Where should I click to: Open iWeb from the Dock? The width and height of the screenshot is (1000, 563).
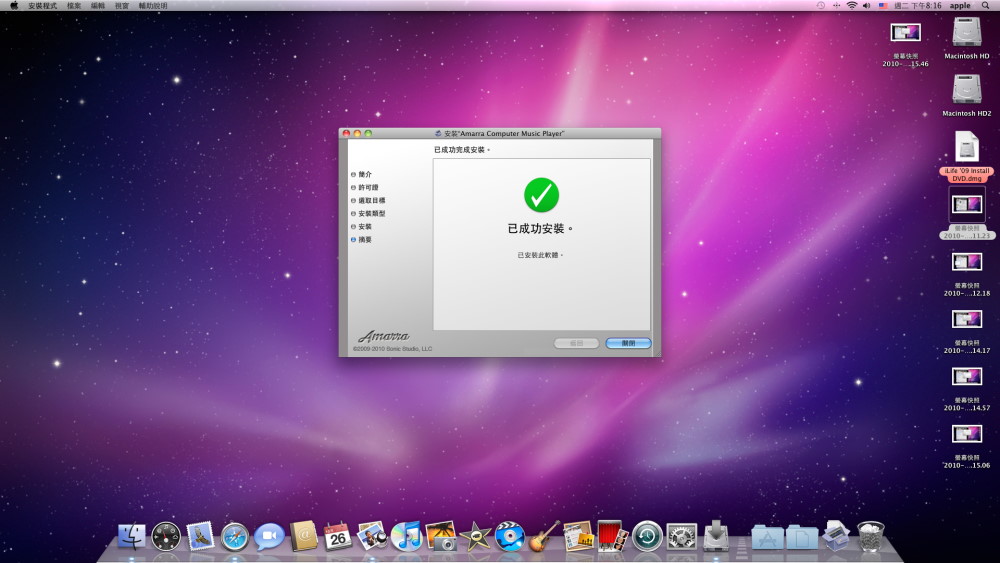[578, 536]
